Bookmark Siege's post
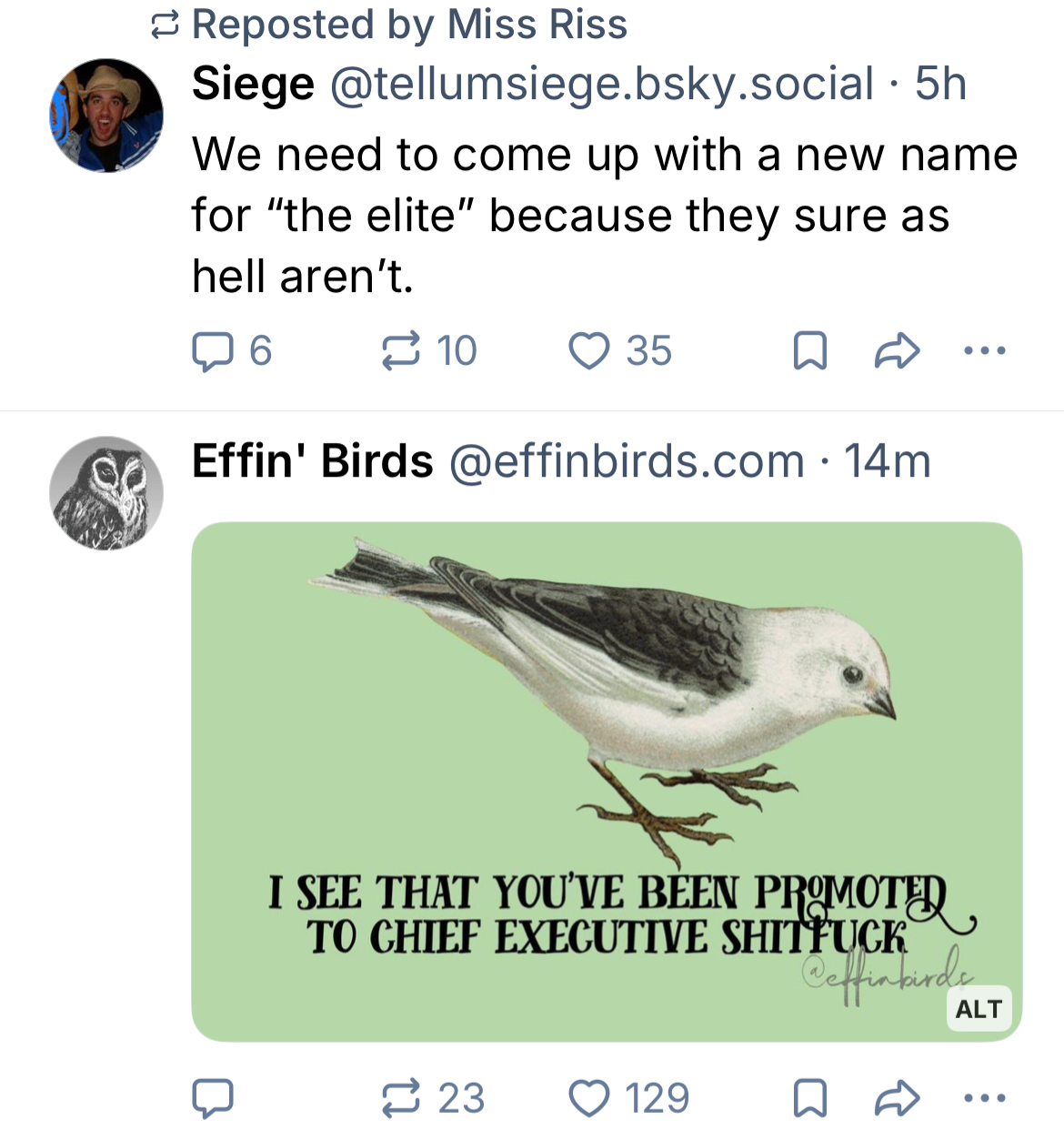 point(810,351)
